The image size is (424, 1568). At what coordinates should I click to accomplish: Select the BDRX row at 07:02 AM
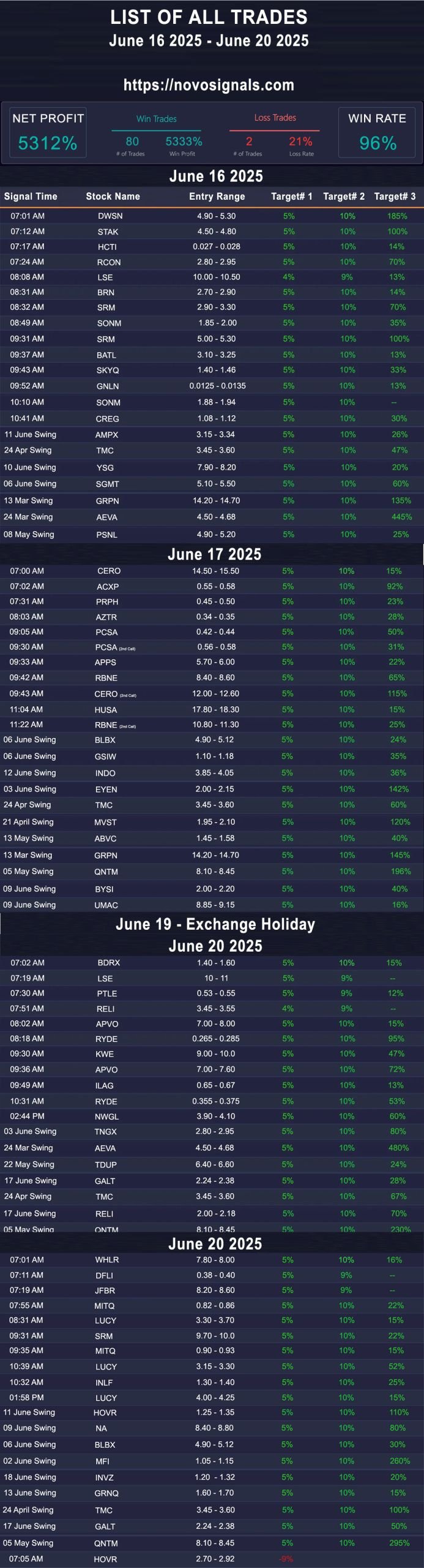(x=212, y=963)
